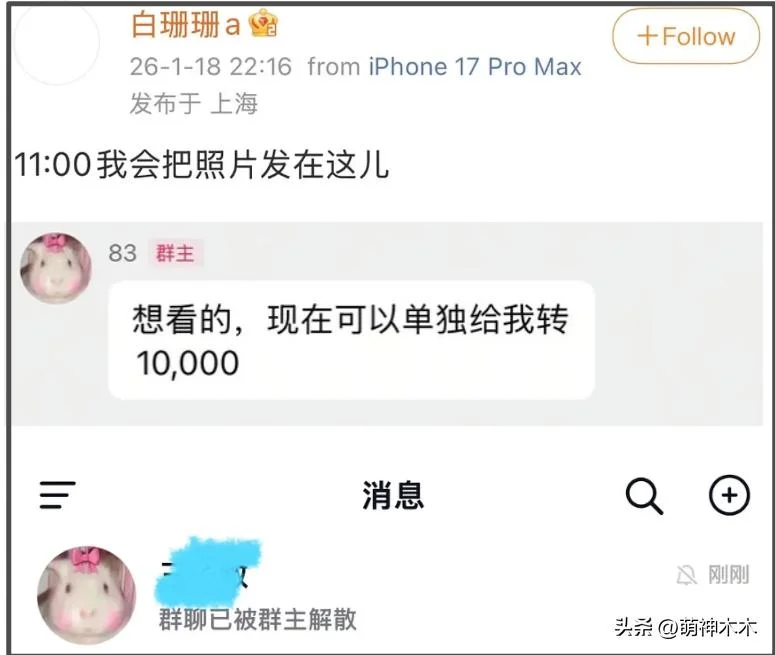Open the hamburger menu icon beside 消息

coord(58,495)
